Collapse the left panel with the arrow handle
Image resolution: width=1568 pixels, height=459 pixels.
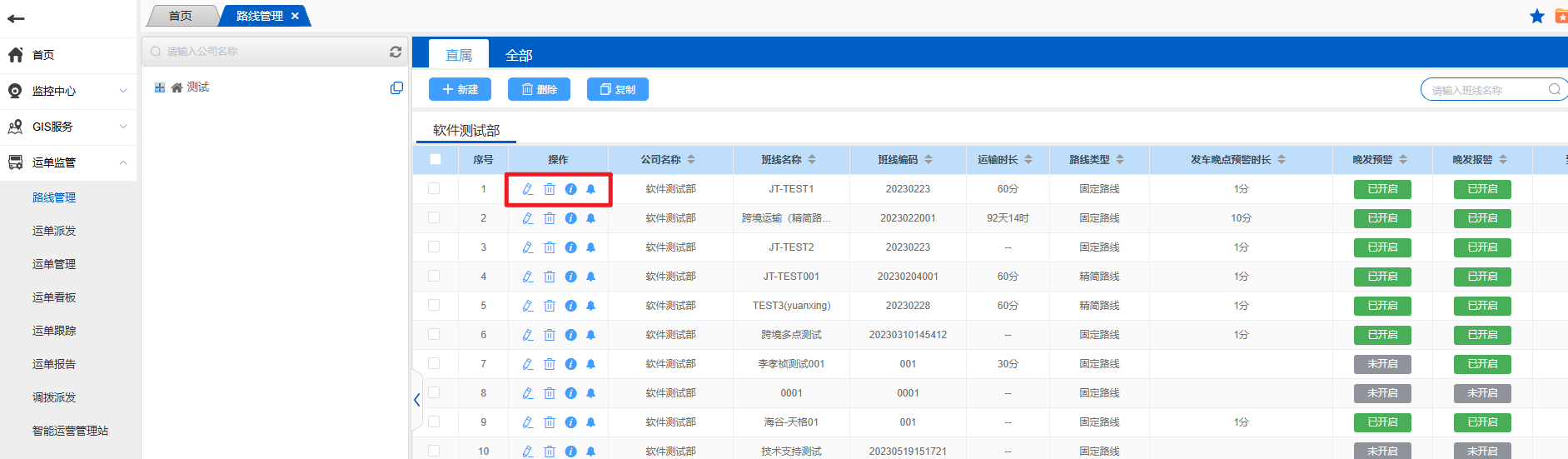pyautogui.click(x=417, y=400)
